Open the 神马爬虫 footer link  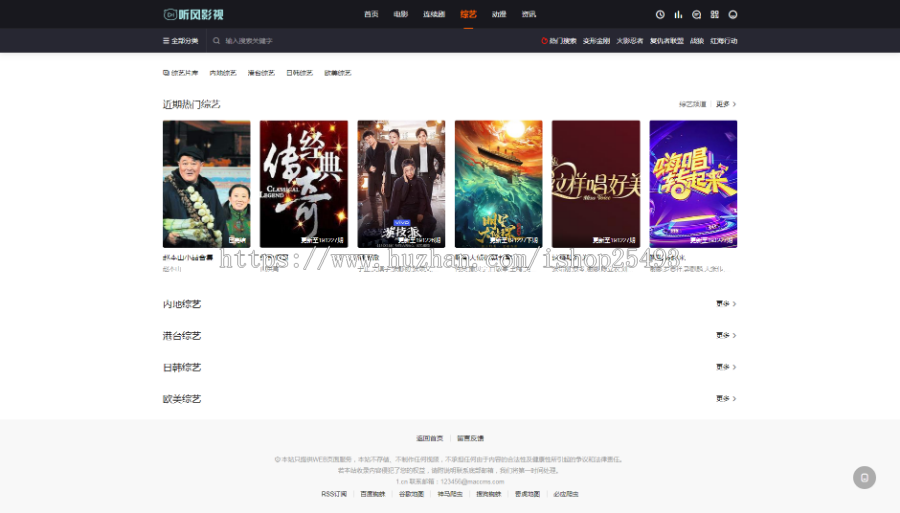(450, 493)
